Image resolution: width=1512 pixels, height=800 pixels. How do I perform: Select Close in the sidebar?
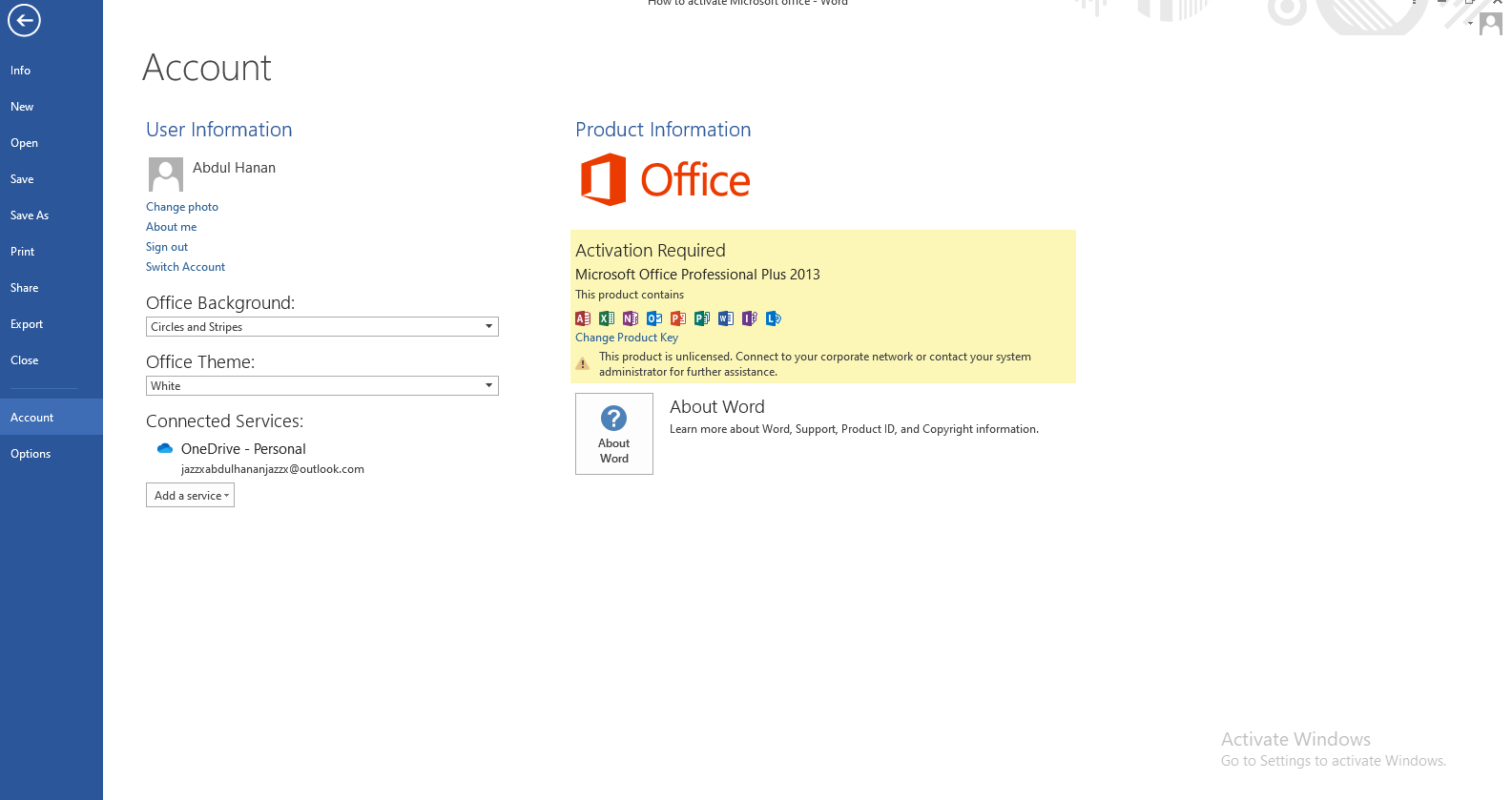[52, 360]
